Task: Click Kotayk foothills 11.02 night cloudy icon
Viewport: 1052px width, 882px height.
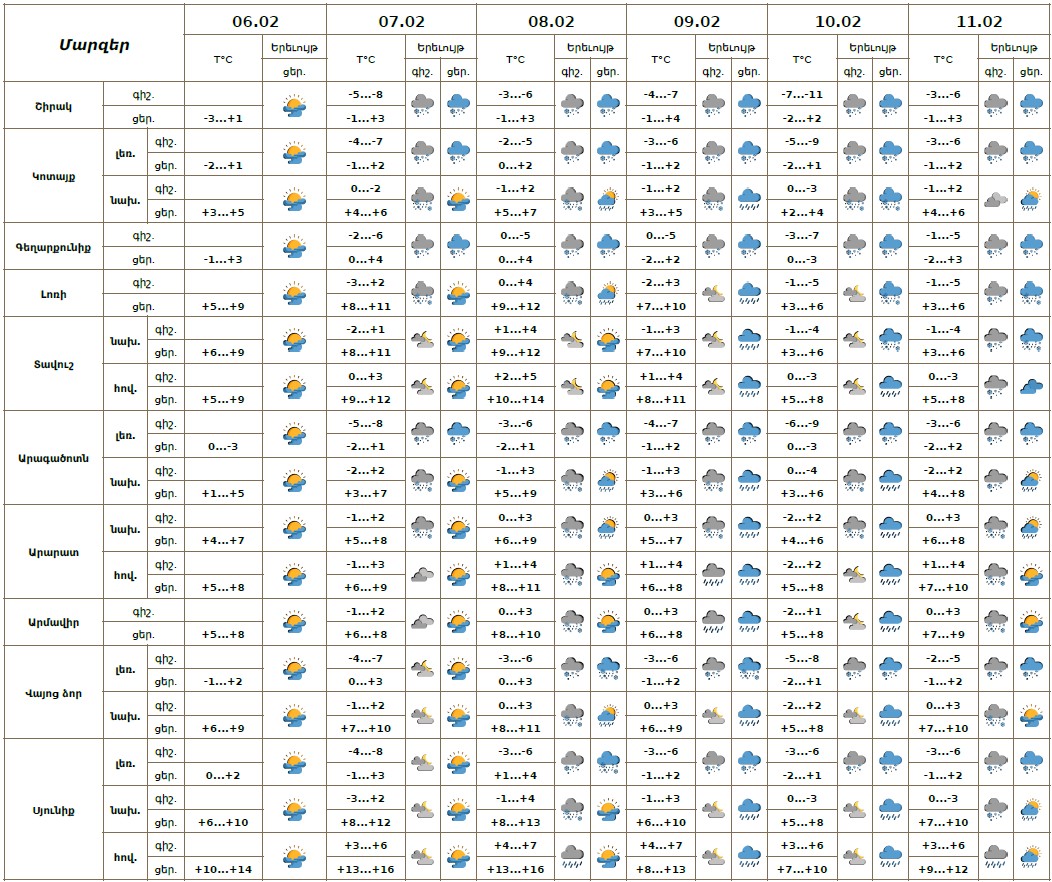Action: tap(996, 199)
